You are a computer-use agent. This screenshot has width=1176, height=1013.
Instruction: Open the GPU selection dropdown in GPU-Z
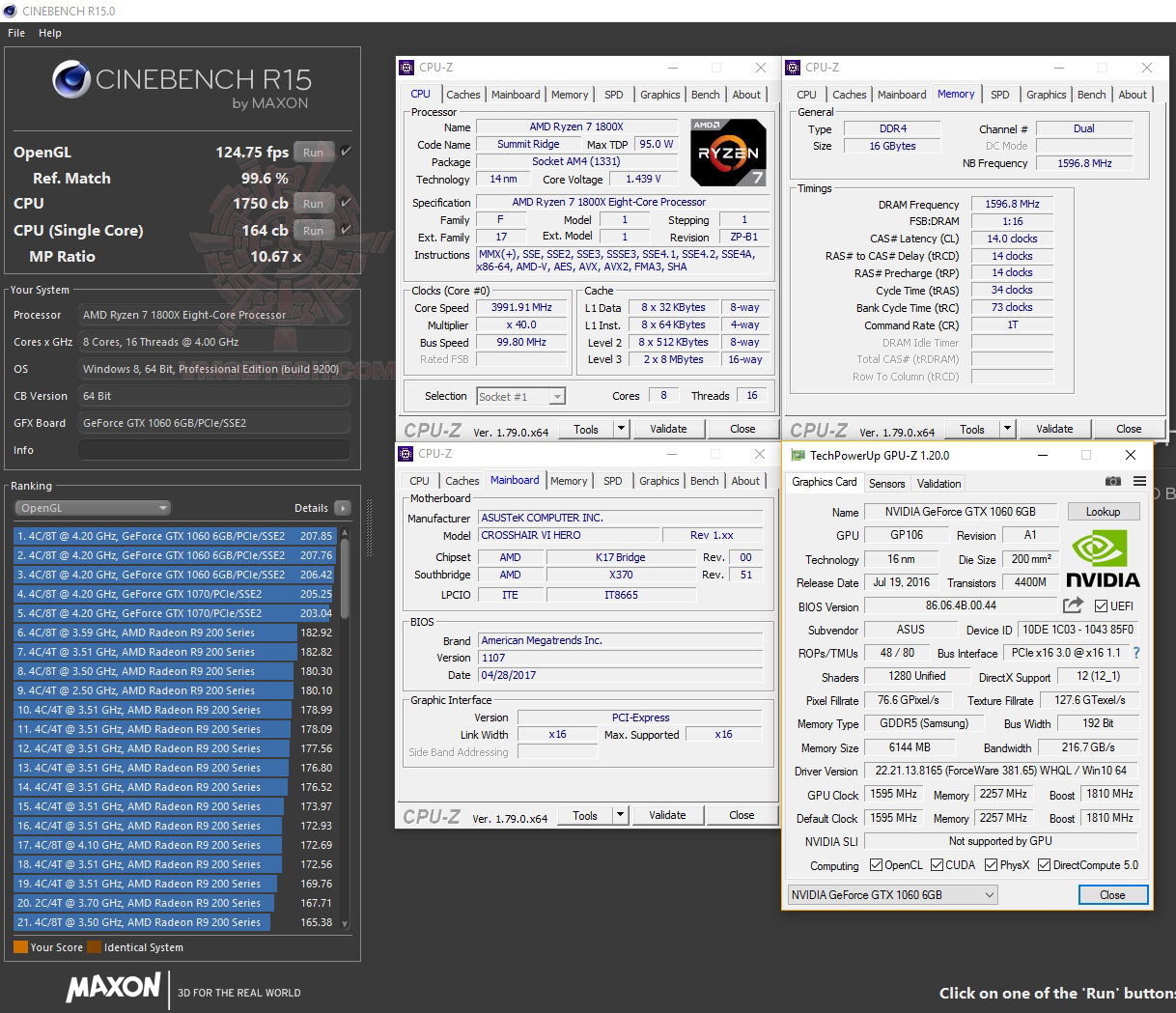pyautogui.click(x=892, y=895)
